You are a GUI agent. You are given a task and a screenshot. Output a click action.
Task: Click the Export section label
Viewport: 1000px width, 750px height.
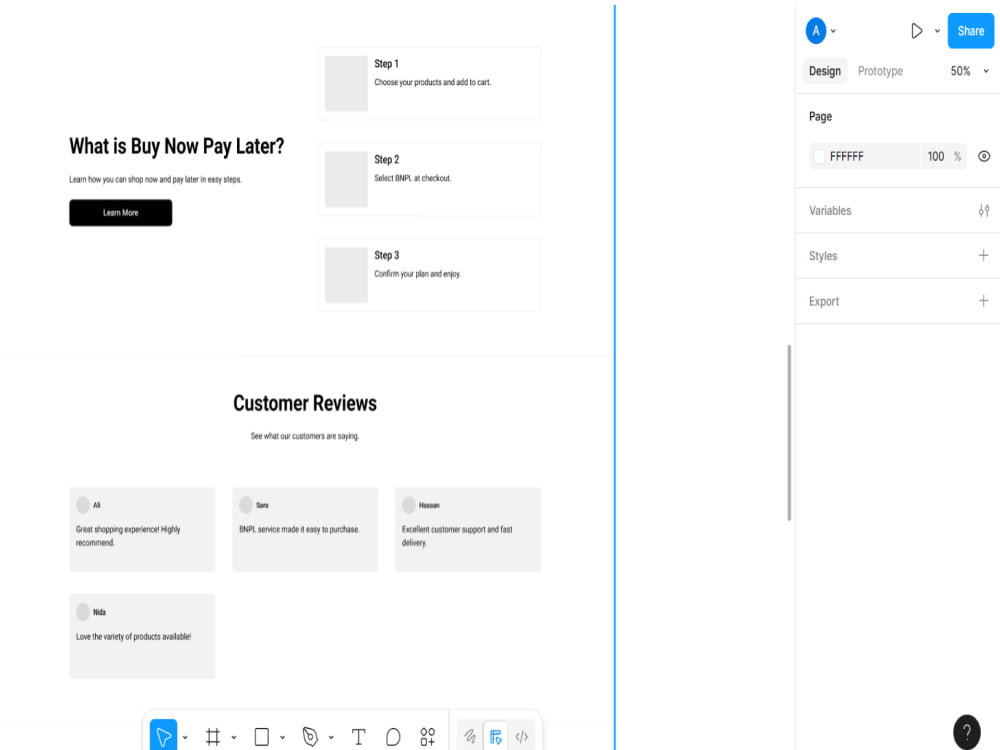point(823,301)
